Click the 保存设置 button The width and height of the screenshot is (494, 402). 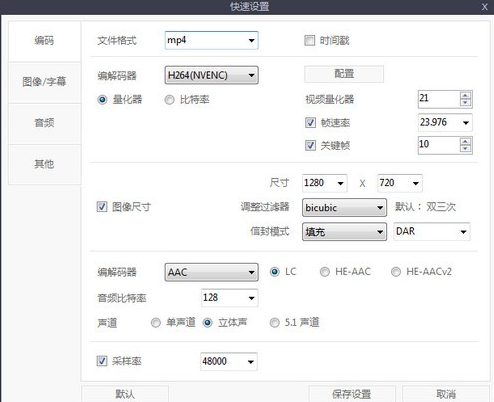pos(352,394)
